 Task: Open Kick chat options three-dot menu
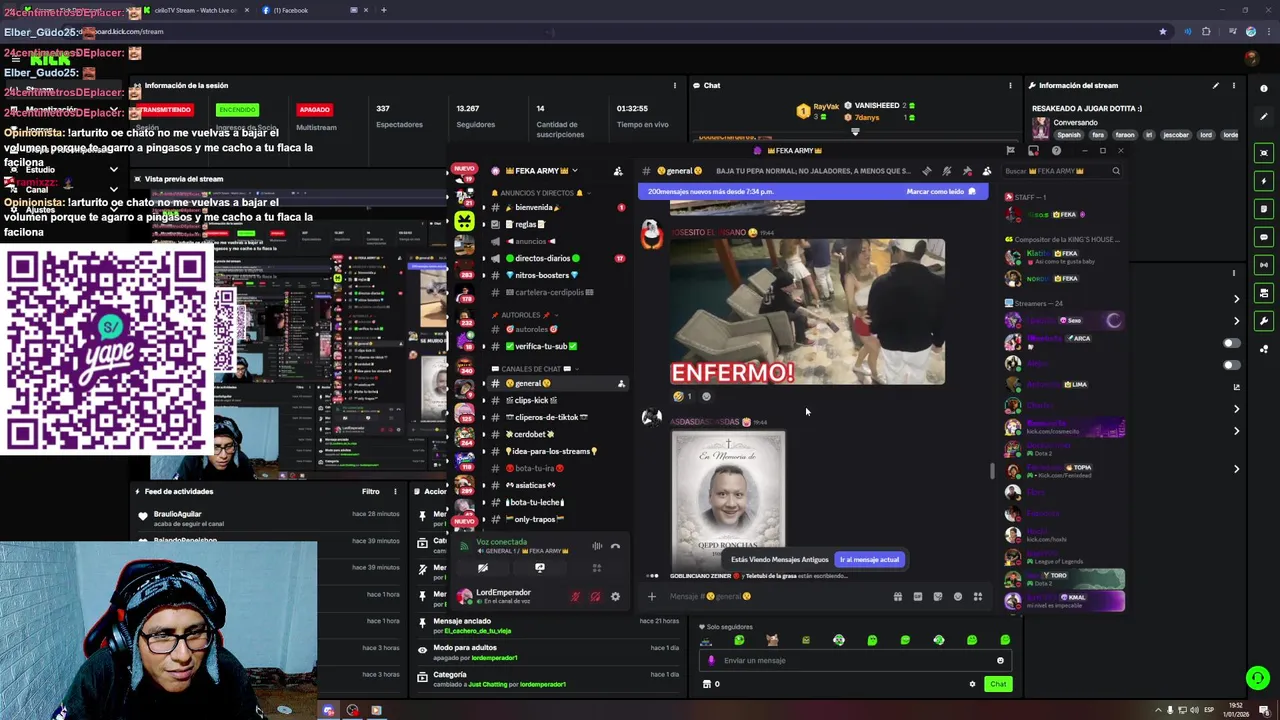(1010, 85)
